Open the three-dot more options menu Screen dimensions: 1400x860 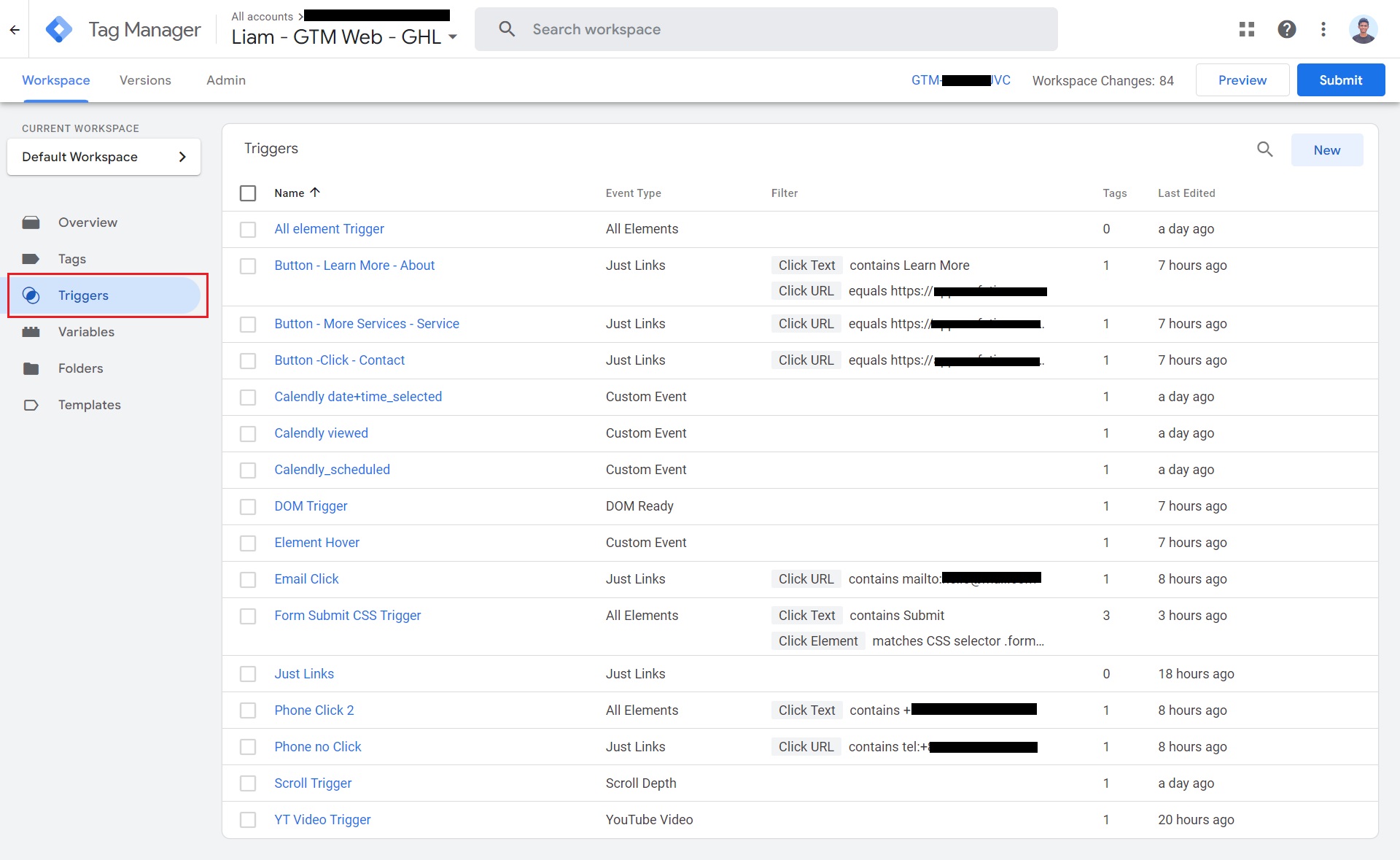[1323, 29]
